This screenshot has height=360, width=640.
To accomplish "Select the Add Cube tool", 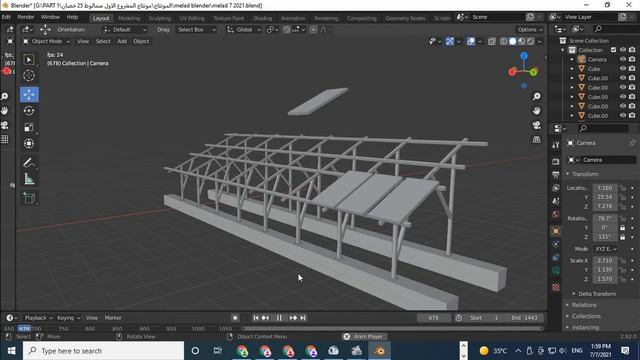I will 29,198.
